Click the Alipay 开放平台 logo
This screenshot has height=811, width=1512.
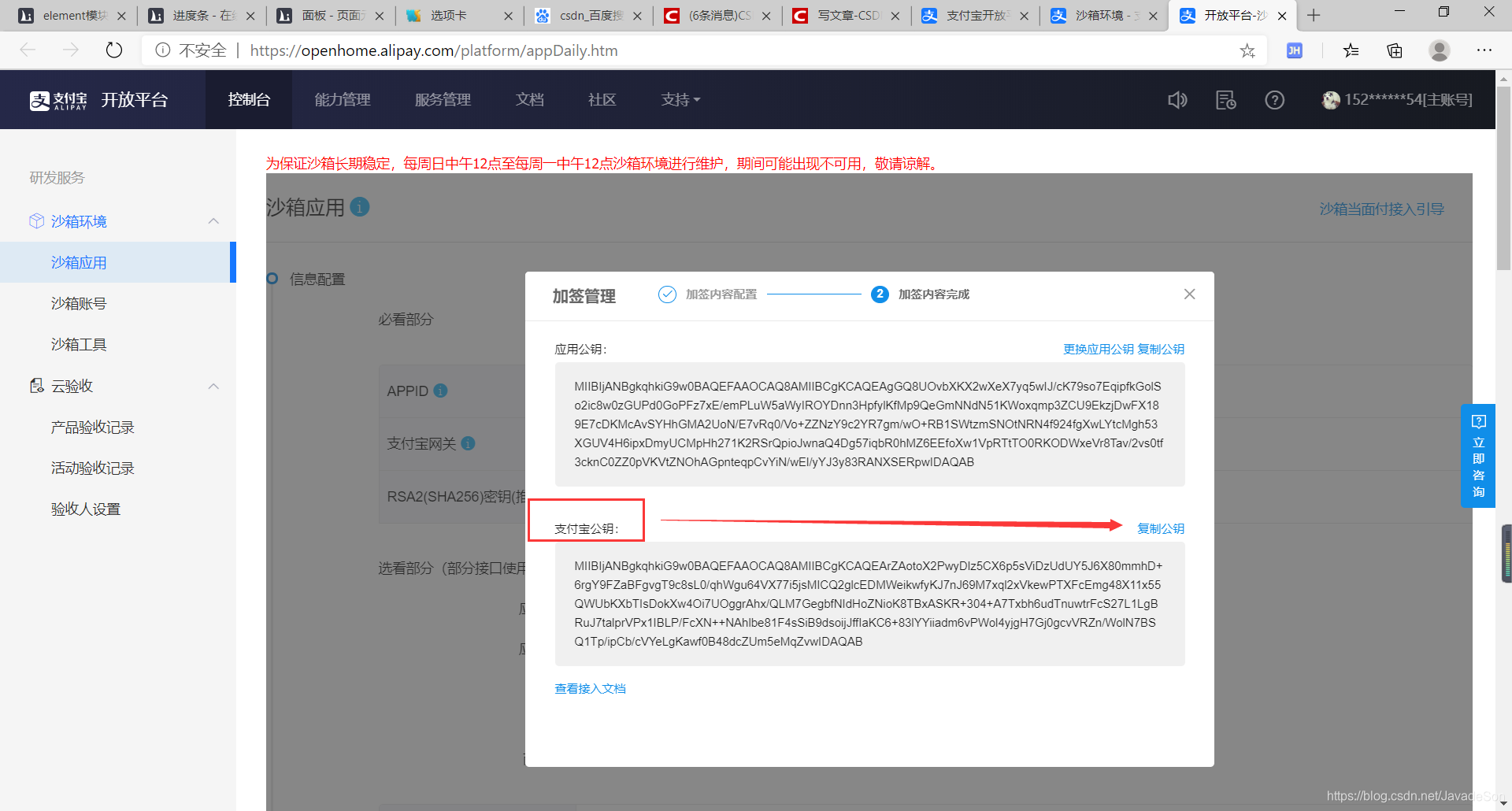99,100
